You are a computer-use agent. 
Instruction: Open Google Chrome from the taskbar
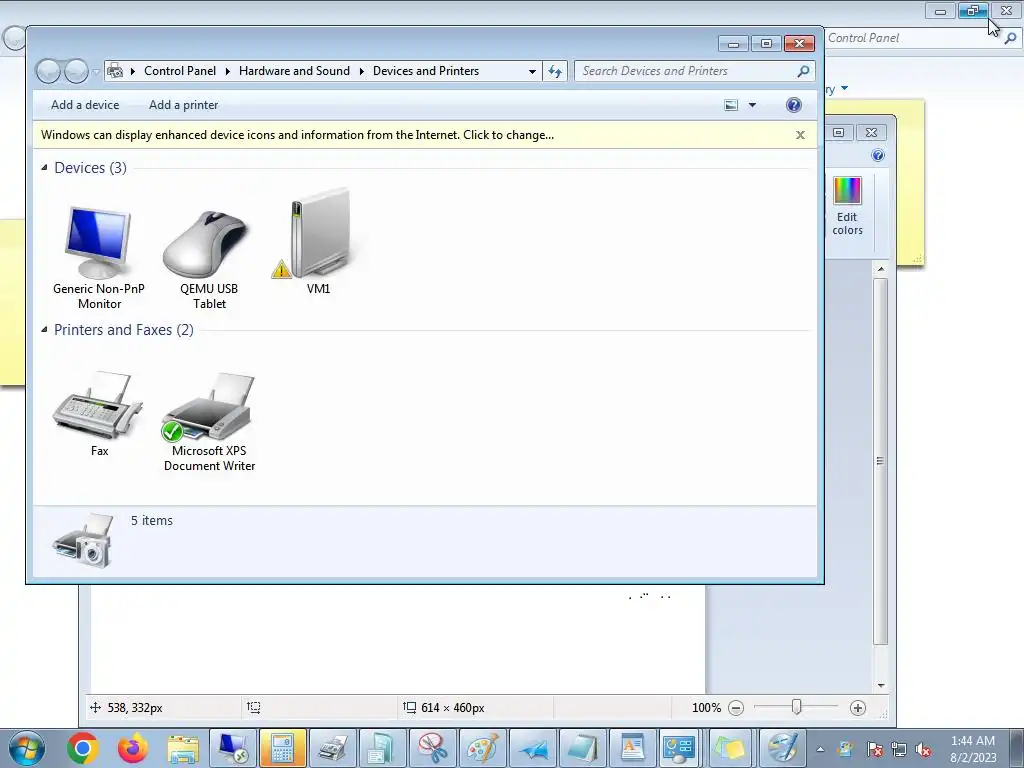pos(83,748)
